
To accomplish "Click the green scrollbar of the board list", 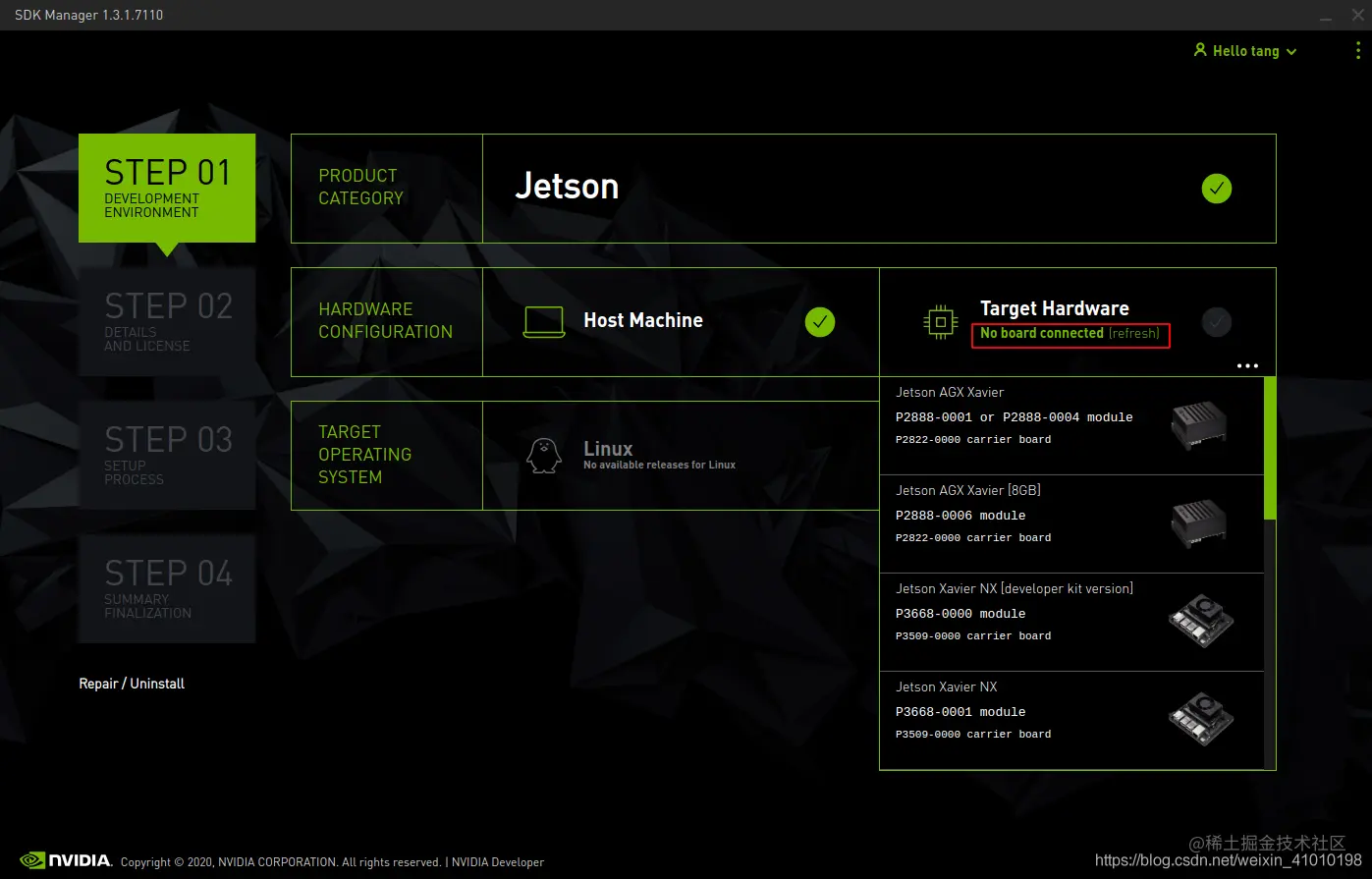I will [1270, 448].
